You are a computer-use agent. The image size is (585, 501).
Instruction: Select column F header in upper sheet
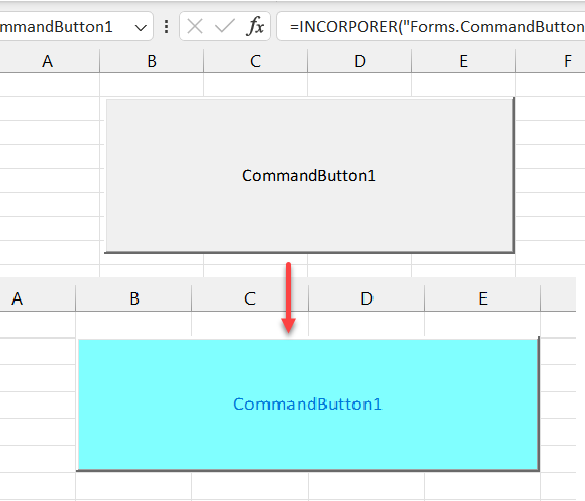tap(551, 61)
